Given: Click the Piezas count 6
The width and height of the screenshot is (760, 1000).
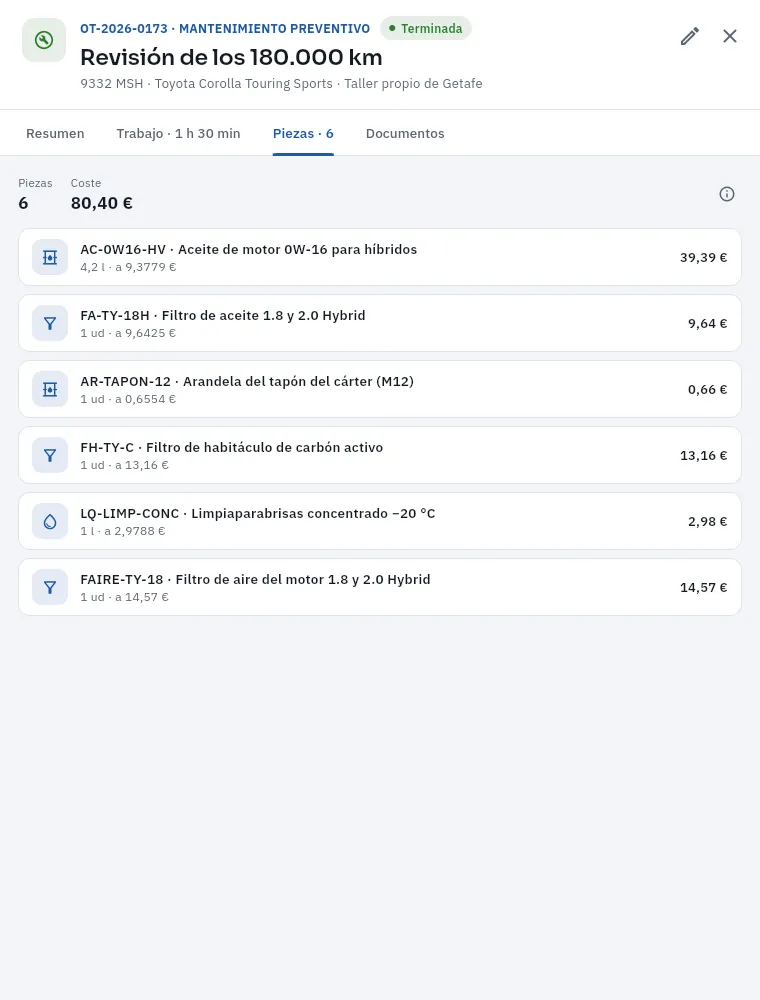Looking at the screenshot, I should coord(23,203).
